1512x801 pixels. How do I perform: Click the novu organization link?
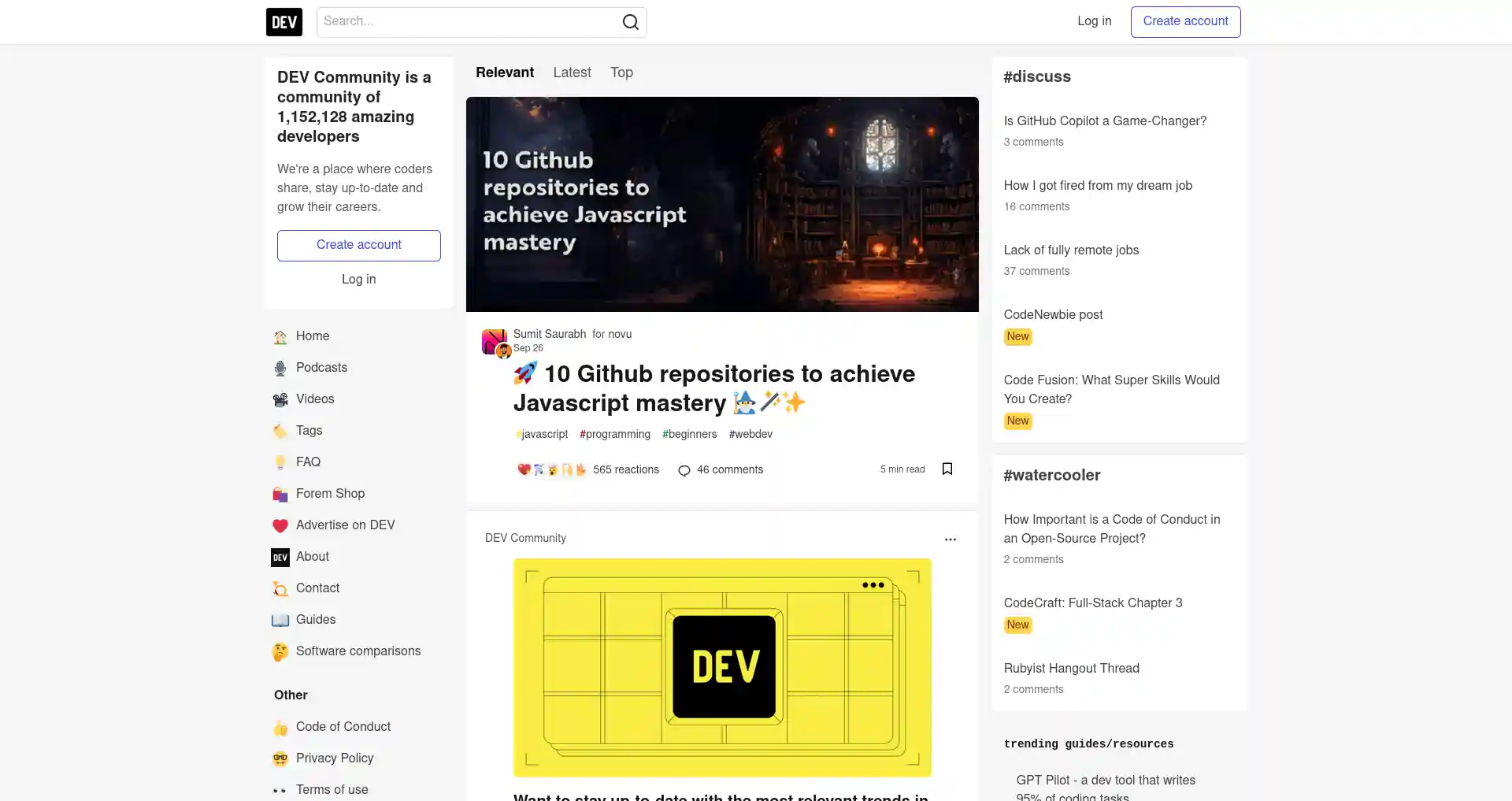click(x=620, y=335)
